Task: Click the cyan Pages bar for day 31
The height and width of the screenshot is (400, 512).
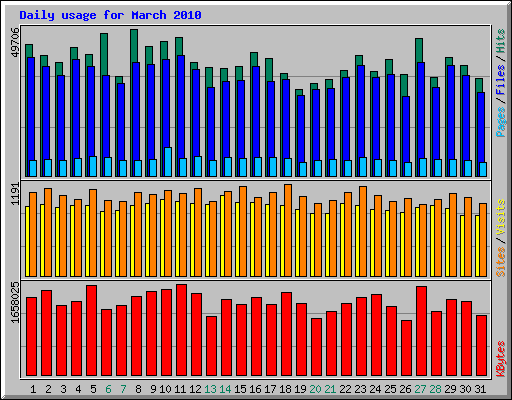Action: point(483,169)
